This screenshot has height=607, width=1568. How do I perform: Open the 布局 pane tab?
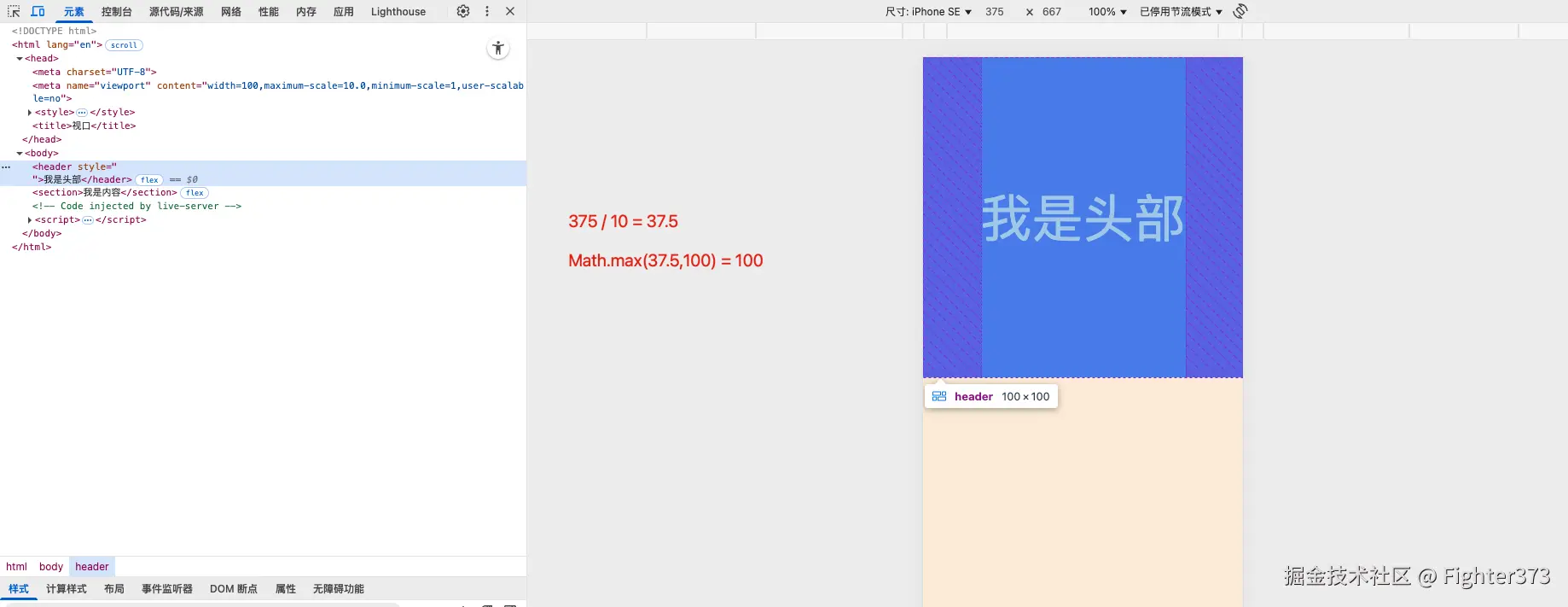114,589
